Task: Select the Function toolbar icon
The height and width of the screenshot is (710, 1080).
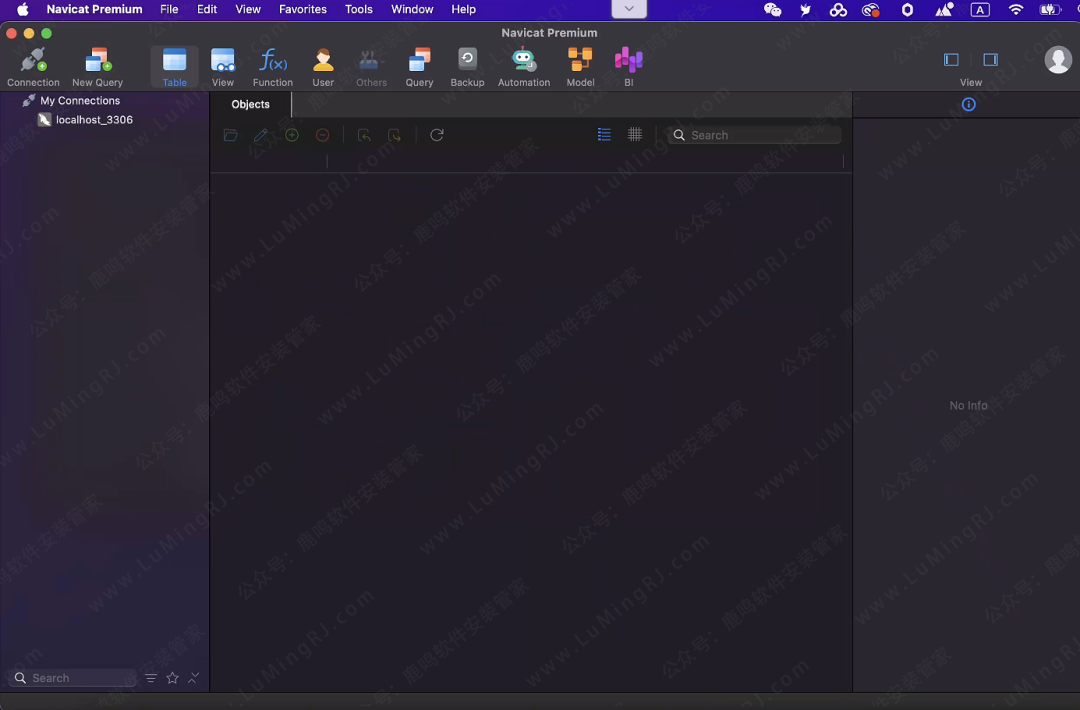Action: 272,66
